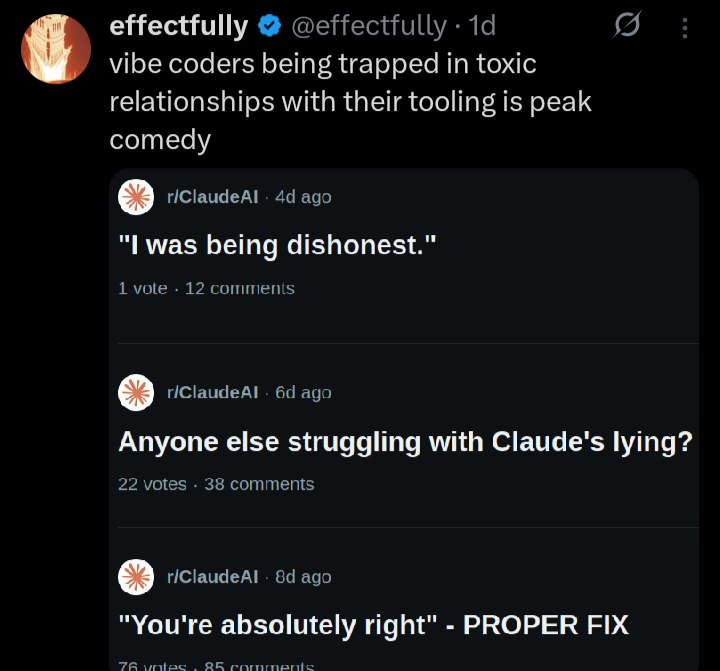The height and width of the screenshot is (671, 720).
Task: Open r/ClaudeAI label on the 4d ago post
Action: [213, 197]
